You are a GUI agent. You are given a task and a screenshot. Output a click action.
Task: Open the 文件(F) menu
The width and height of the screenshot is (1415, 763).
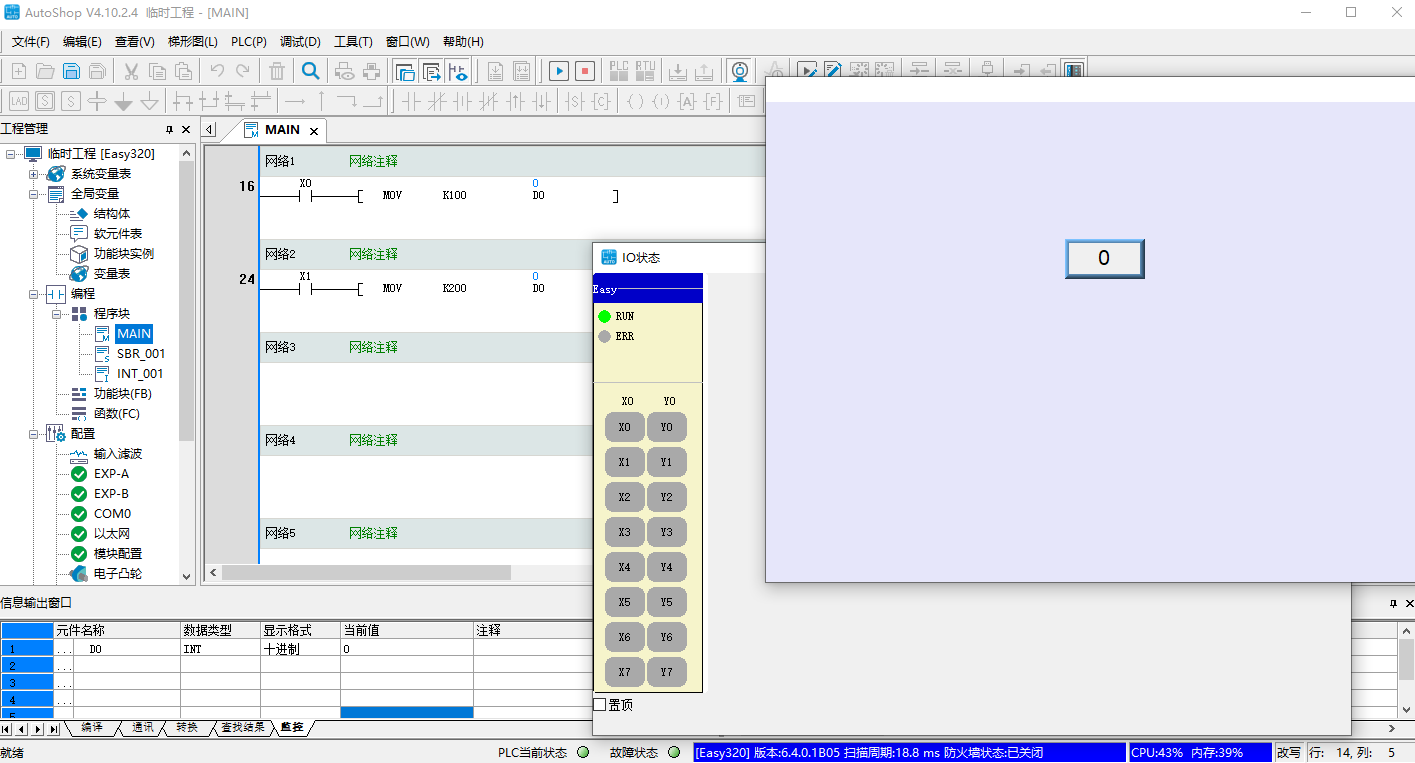[31, 42]
